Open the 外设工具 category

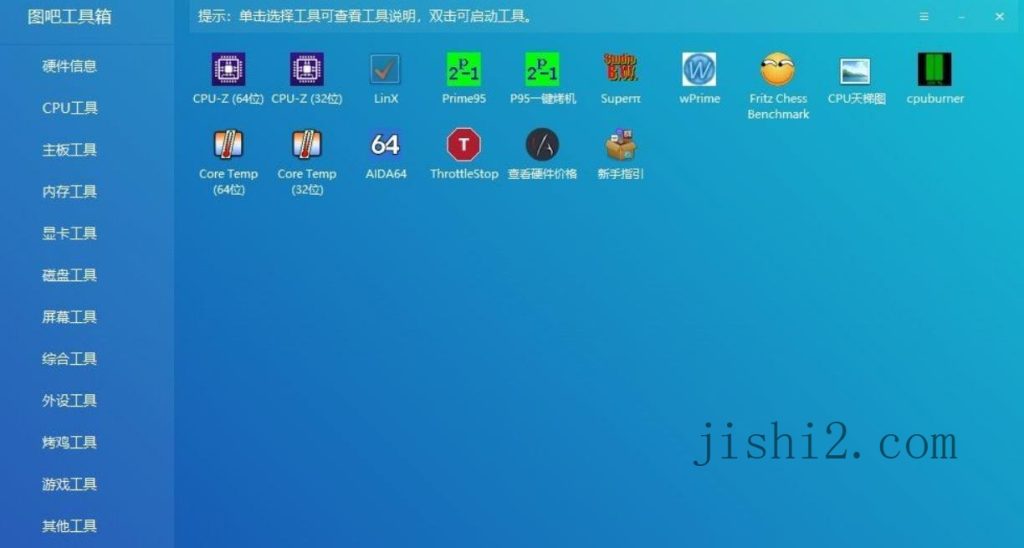pos(70,400)
